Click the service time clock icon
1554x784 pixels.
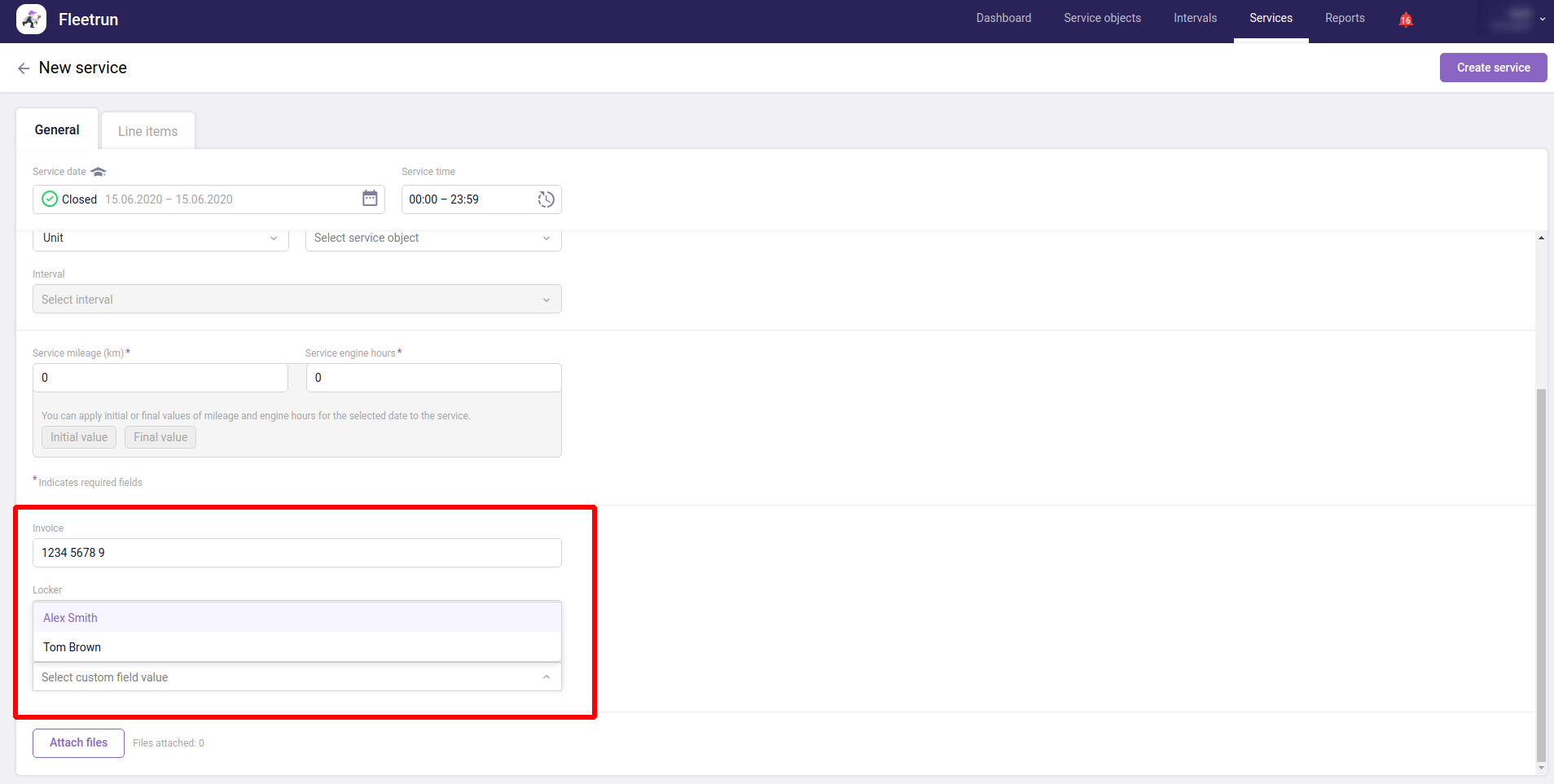pyautogui.click(x=546, y=199)
